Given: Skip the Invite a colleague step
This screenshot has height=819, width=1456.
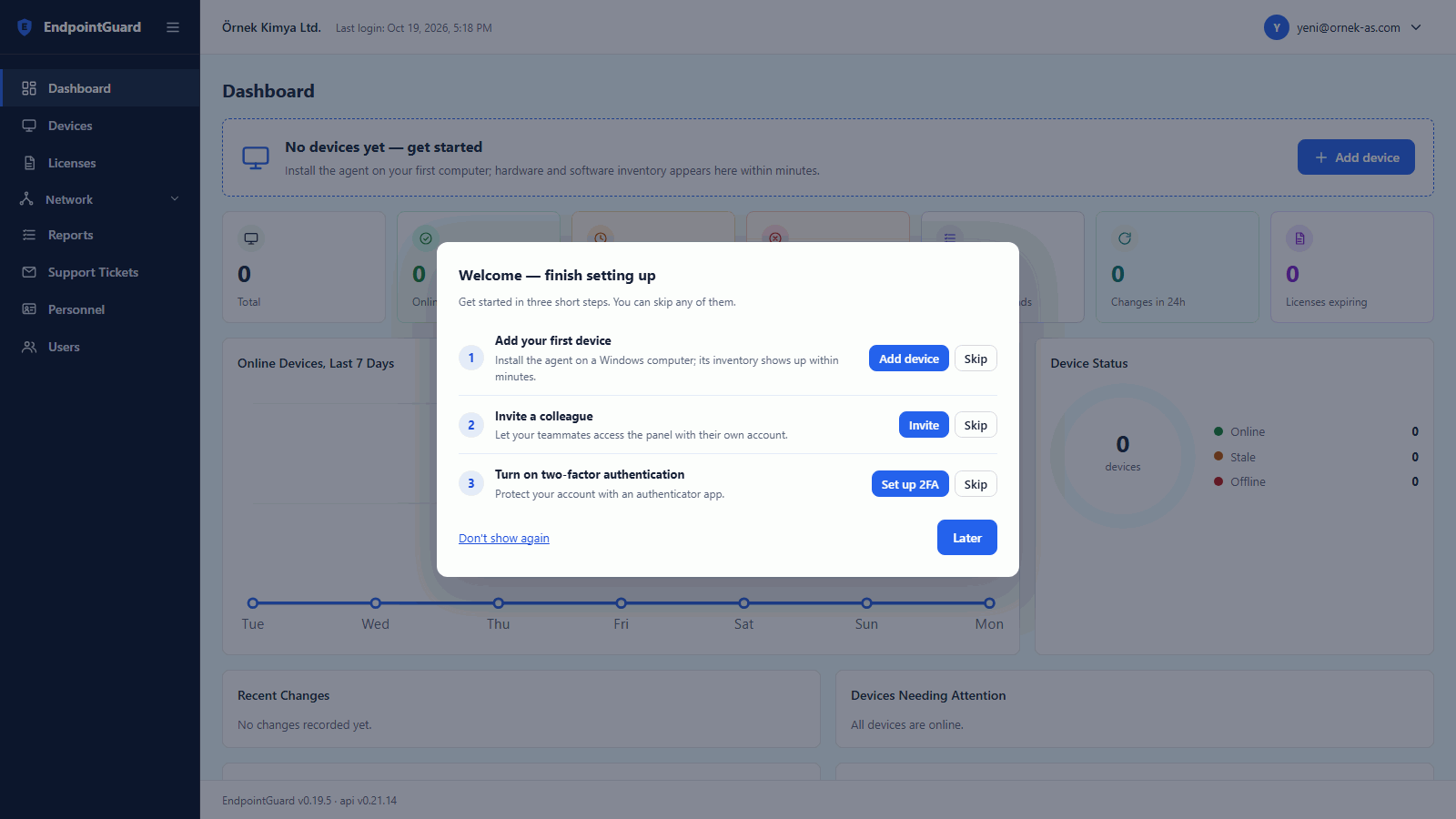Looking at the screenshot, I should (976, 425).
